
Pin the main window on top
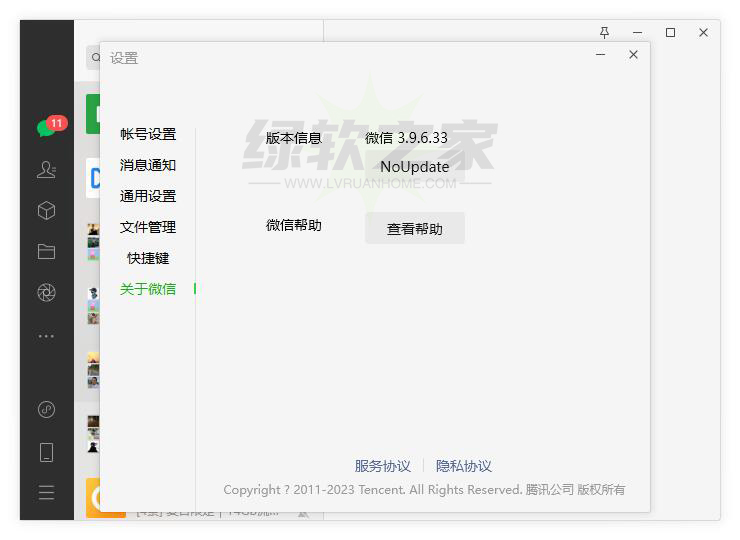click(x=604, y=33)
